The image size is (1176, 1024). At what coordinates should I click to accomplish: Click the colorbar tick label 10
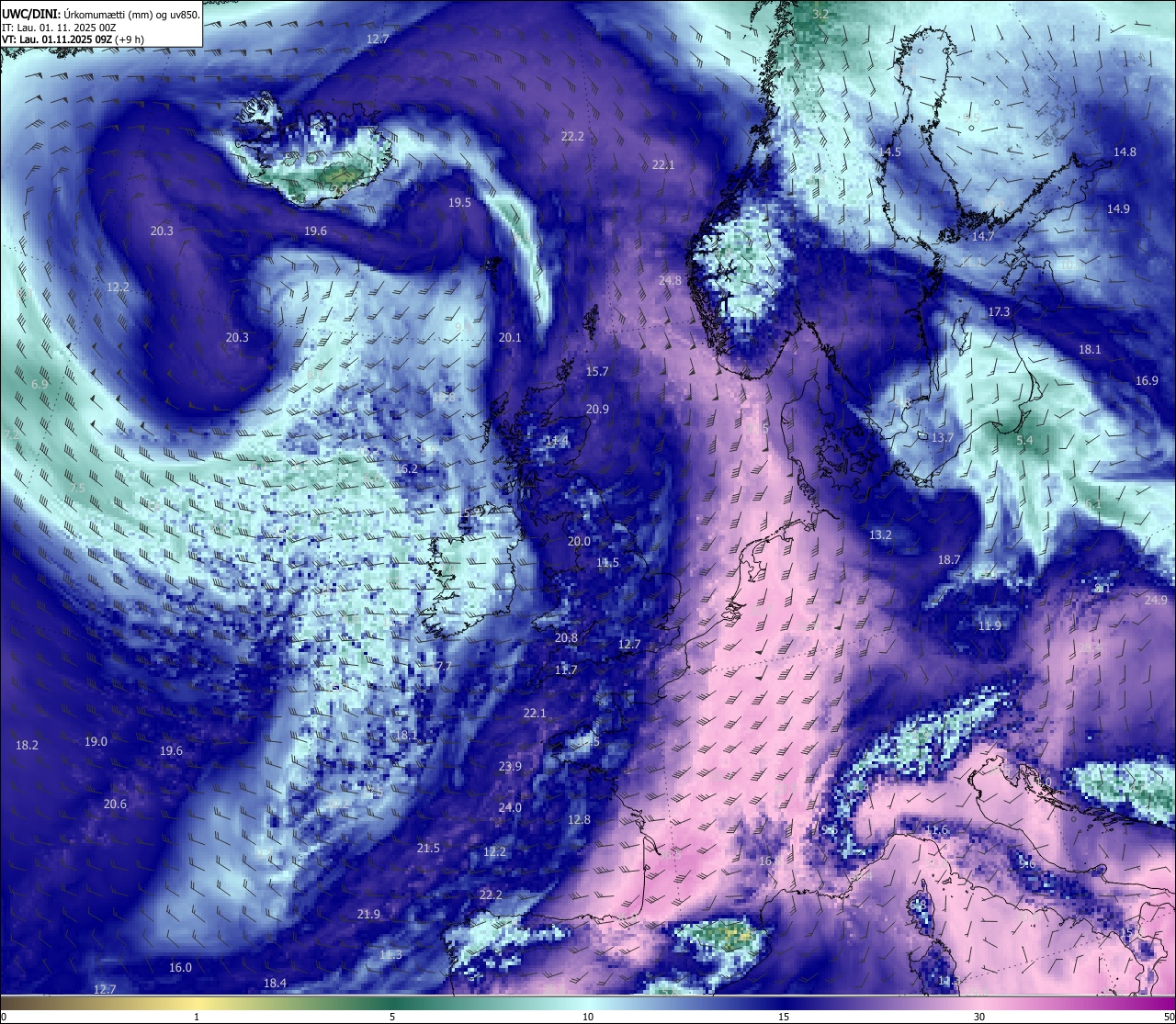588,1017
